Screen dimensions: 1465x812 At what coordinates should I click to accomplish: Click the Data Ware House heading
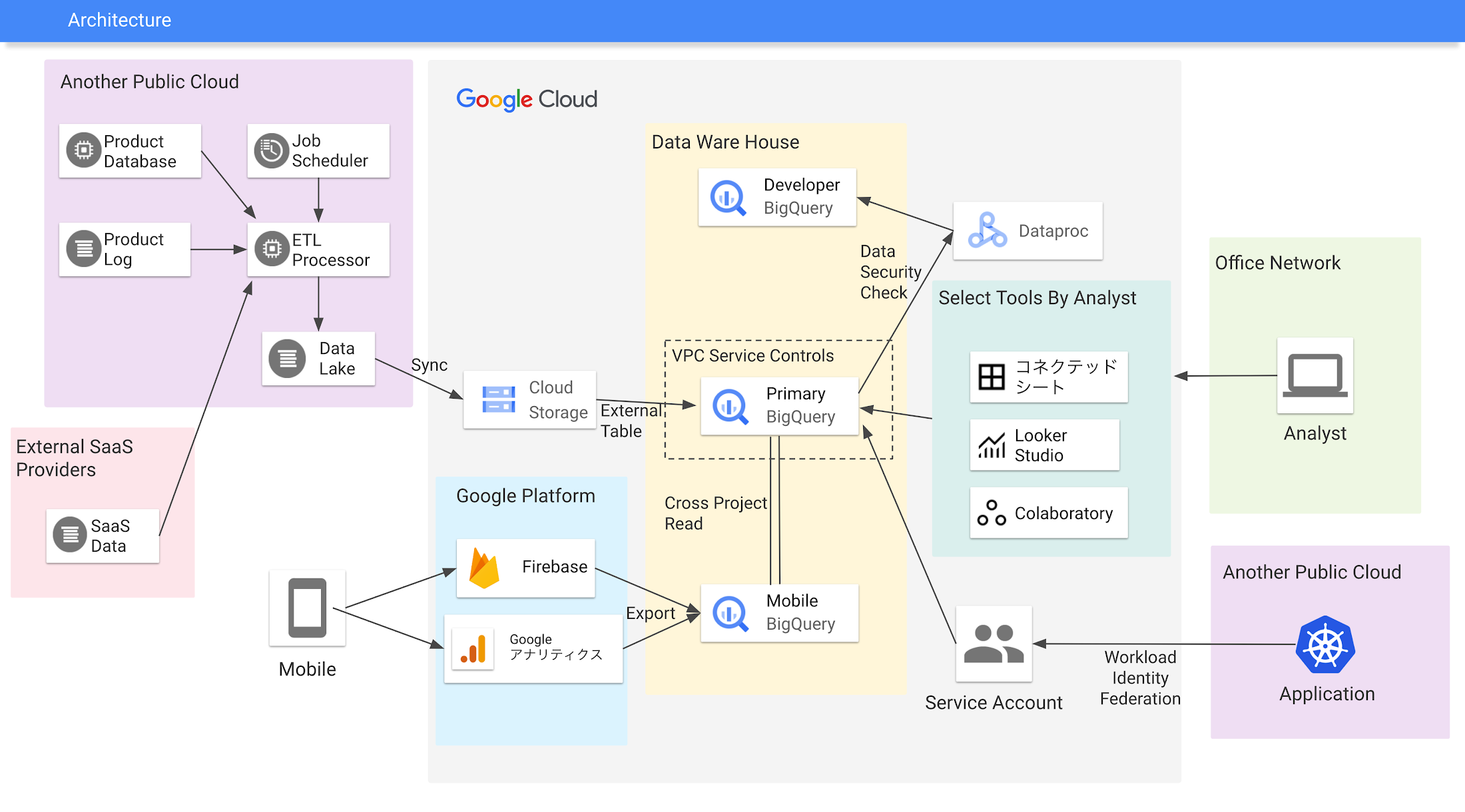725,142
